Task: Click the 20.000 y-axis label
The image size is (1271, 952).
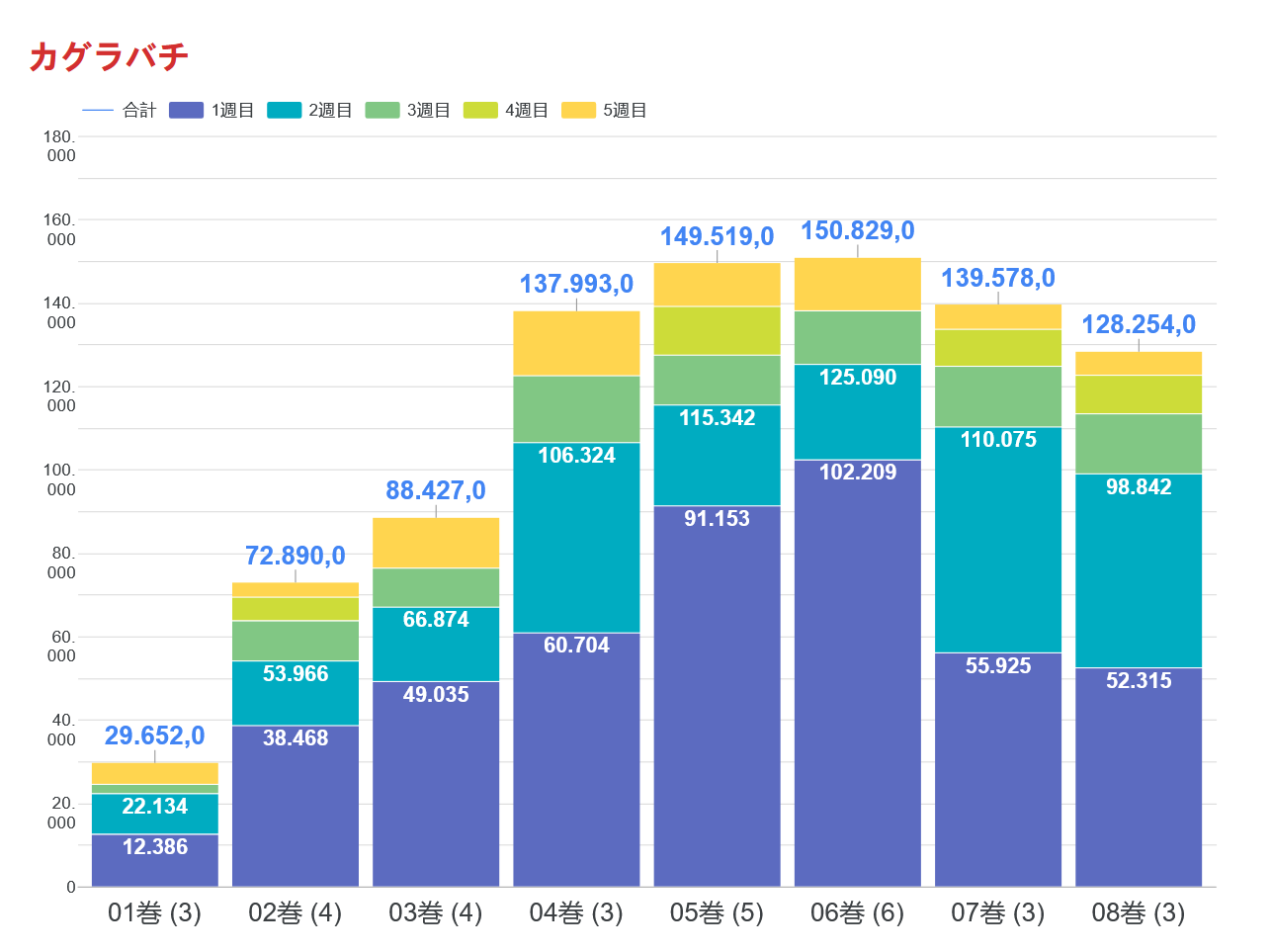Action: (61, 813)
